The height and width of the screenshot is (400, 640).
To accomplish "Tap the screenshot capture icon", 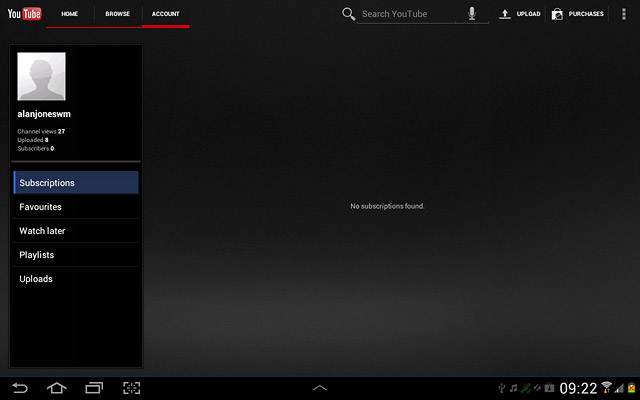I will pyautogui.click(x=131, y=388).
